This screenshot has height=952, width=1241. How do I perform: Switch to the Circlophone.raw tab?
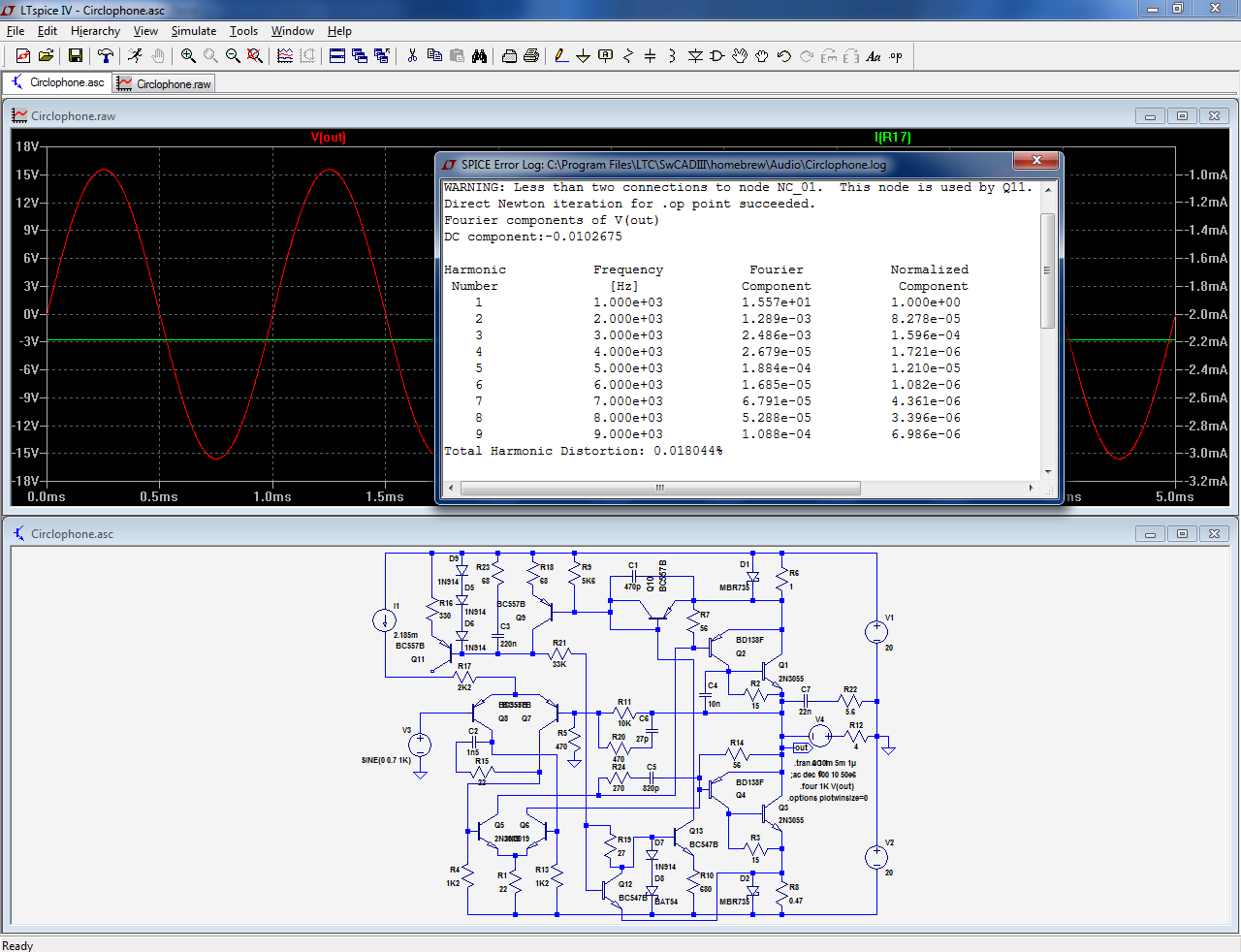[x=164, y=84]
